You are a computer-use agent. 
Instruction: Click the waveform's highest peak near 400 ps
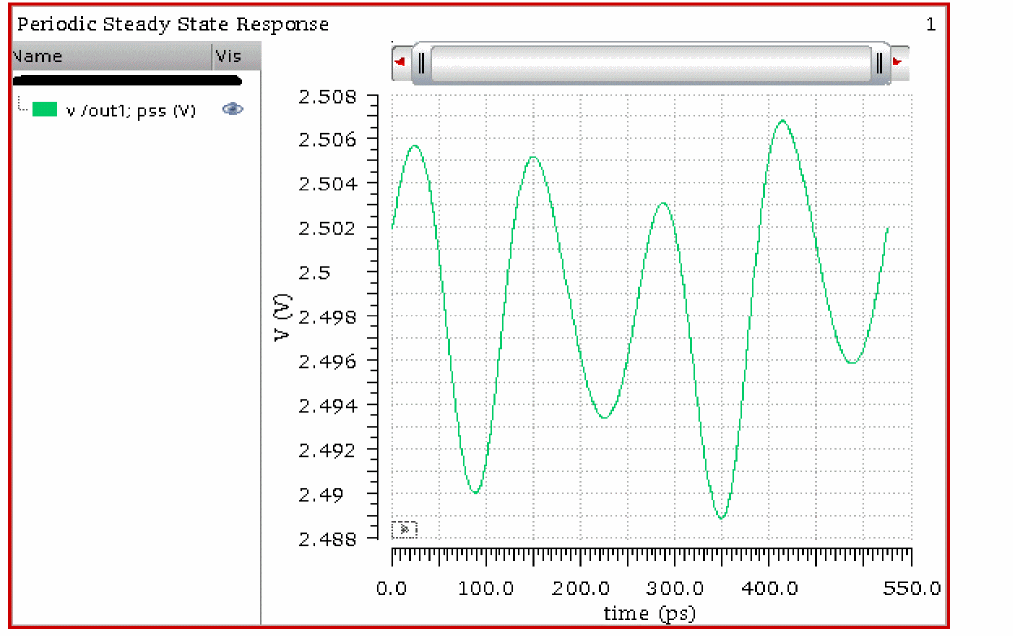(782, 121)
